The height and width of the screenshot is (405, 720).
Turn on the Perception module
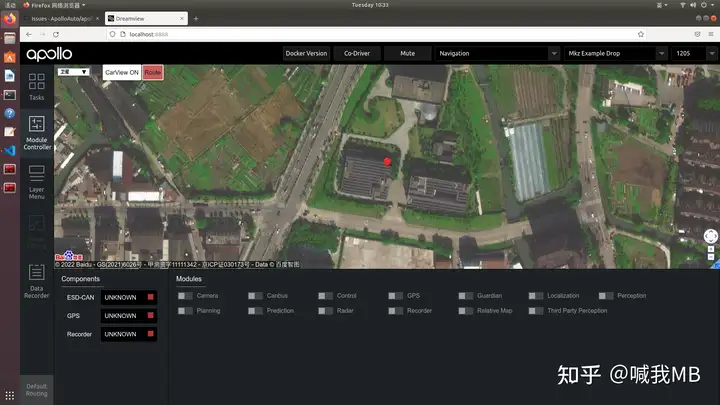tap(606, 296)
